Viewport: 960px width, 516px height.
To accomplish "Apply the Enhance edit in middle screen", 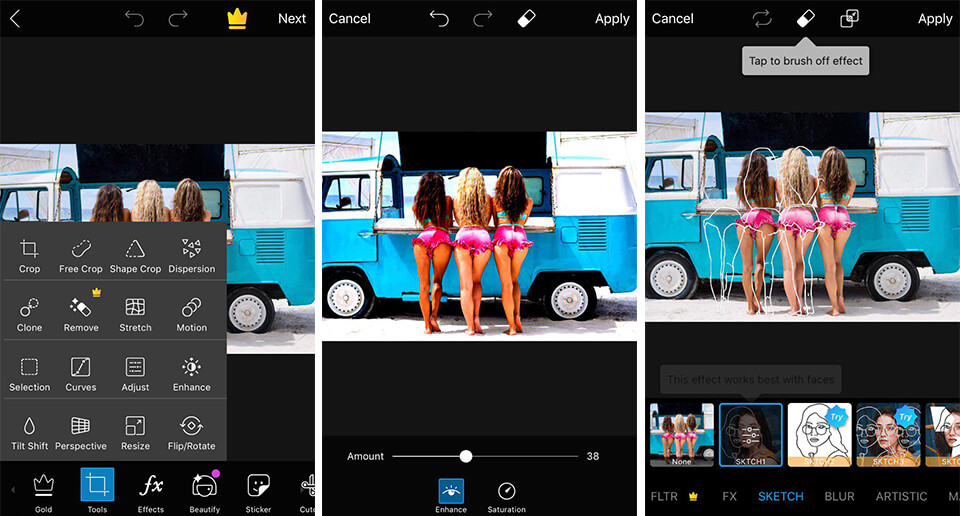I will [612, 19].
